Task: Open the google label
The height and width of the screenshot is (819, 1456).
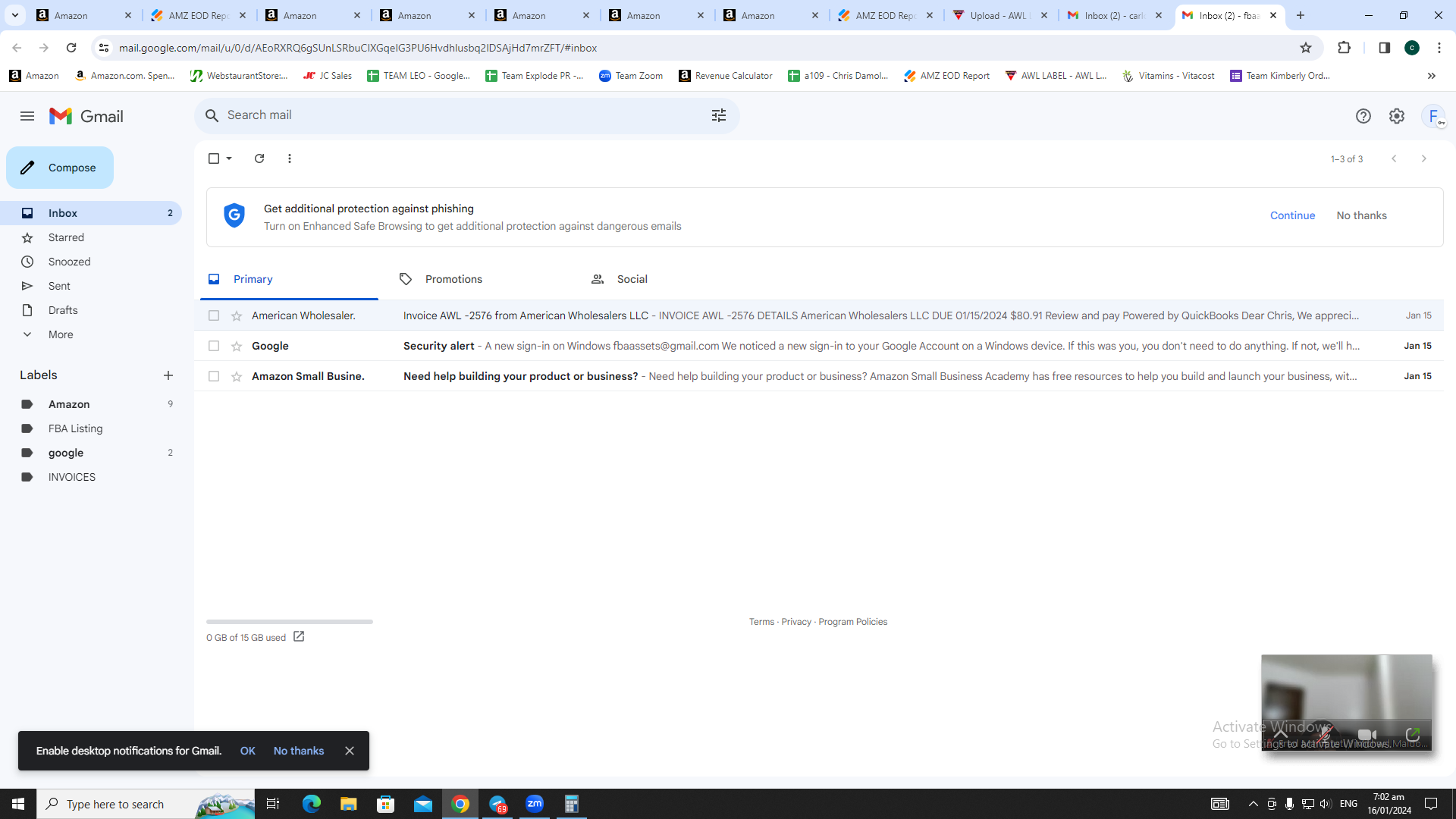Action: click(91, 453)
